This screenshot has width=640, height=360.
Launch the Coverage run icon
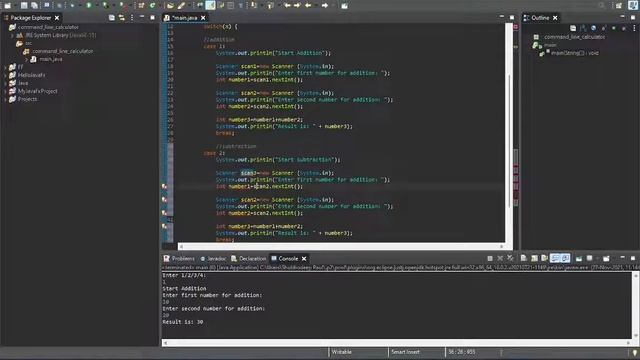pyautogui.click(x=105, y=6)
